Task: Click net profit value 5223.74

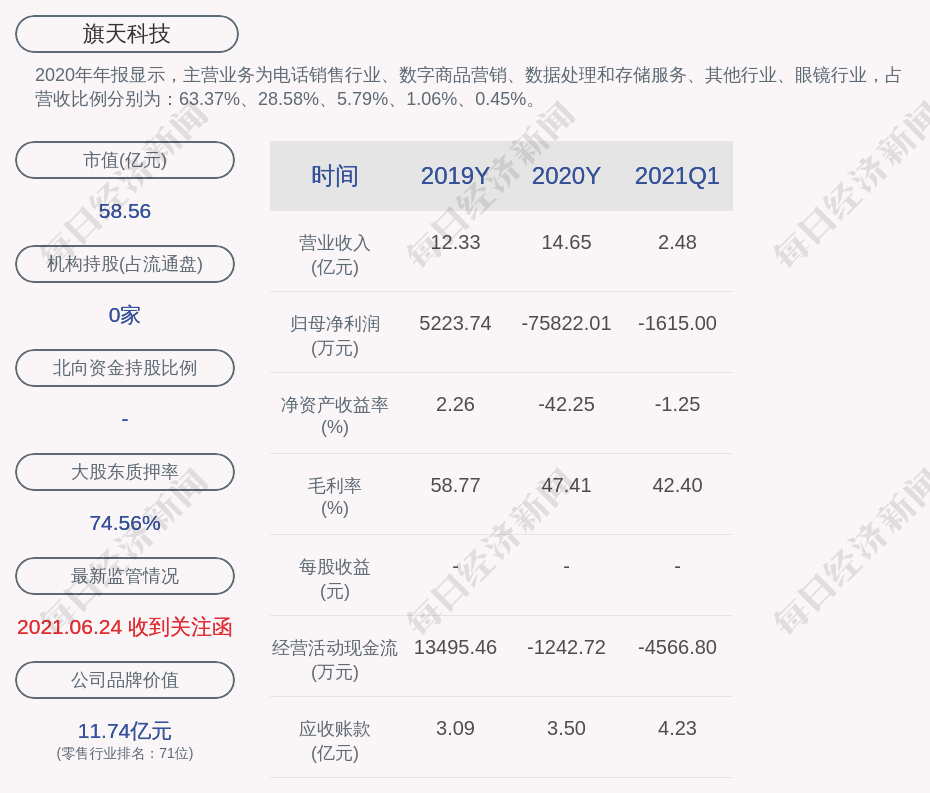Action: [x=455, y=323]
